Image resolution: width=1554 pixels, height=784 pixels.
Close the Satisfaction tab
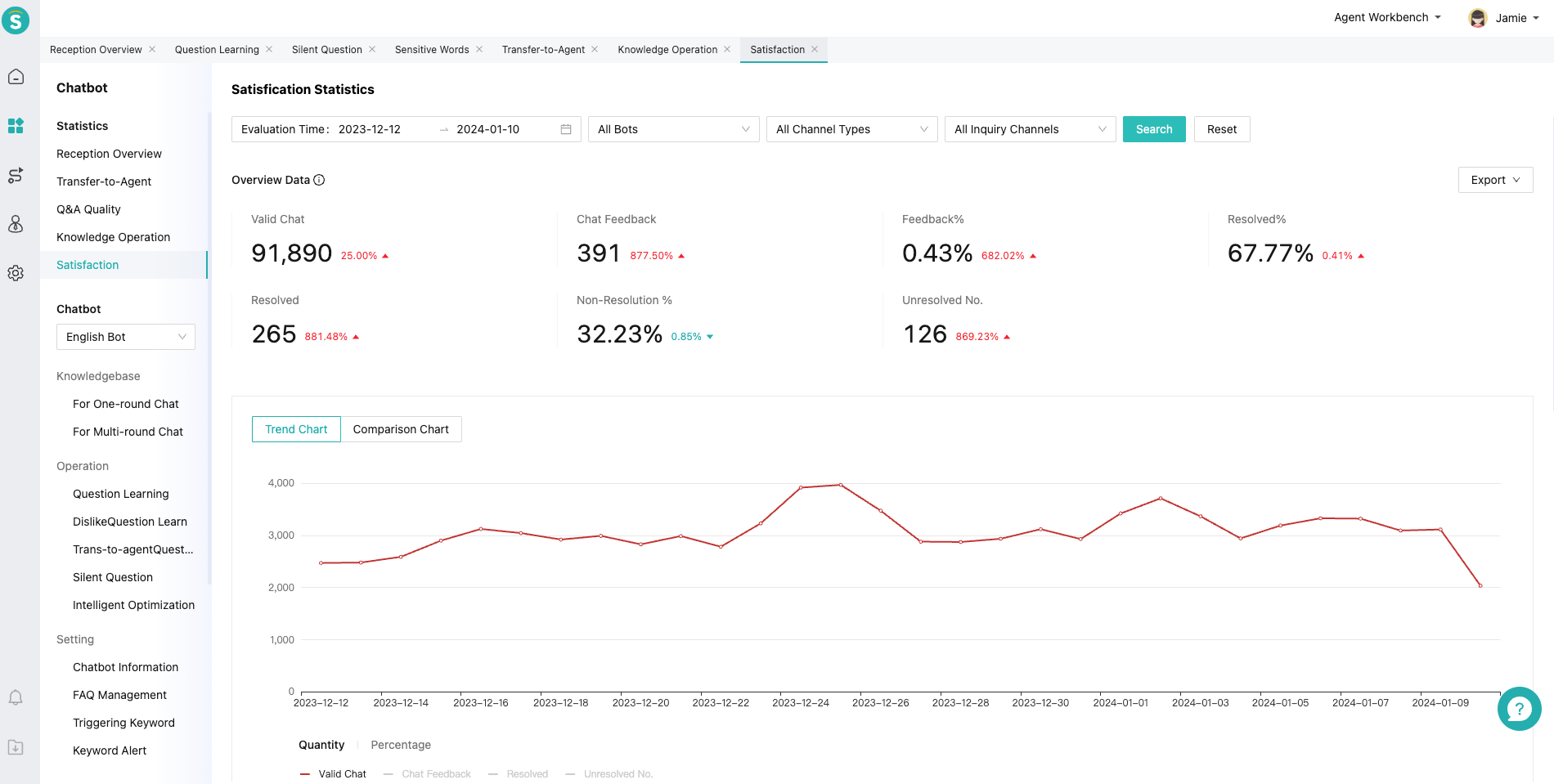[x=815, y=49]
